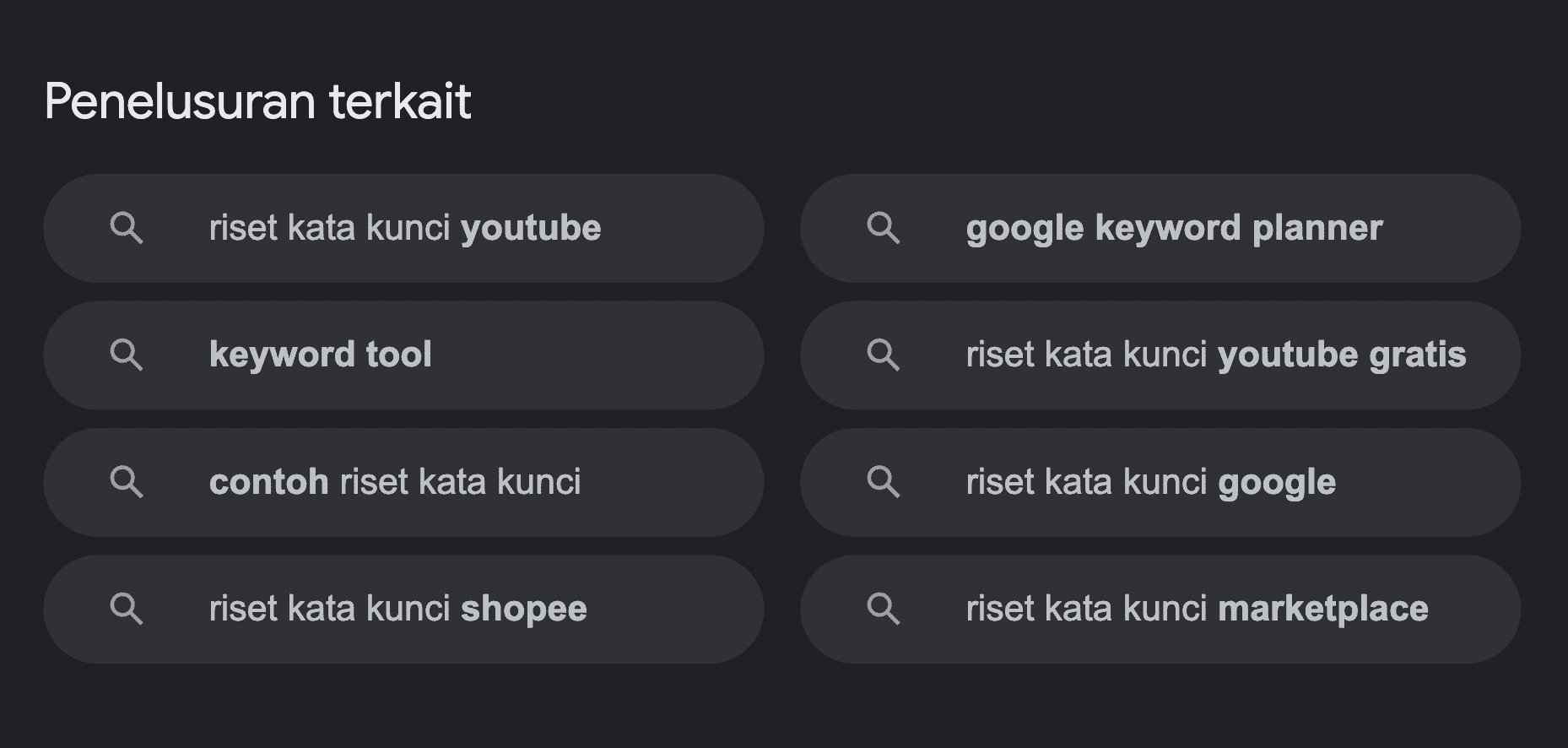
Task: Click the bold word 'shopee' in suggestion
Action: (x=523, y=610)
